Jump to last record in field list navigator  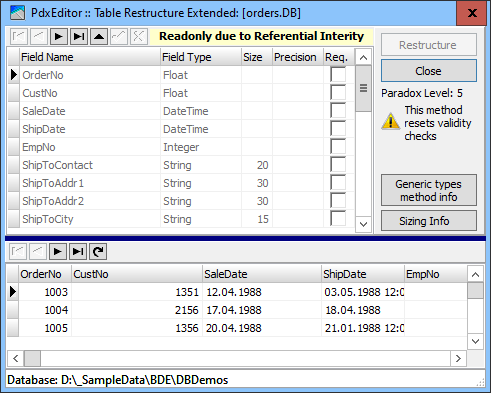(x=79, y=36)
